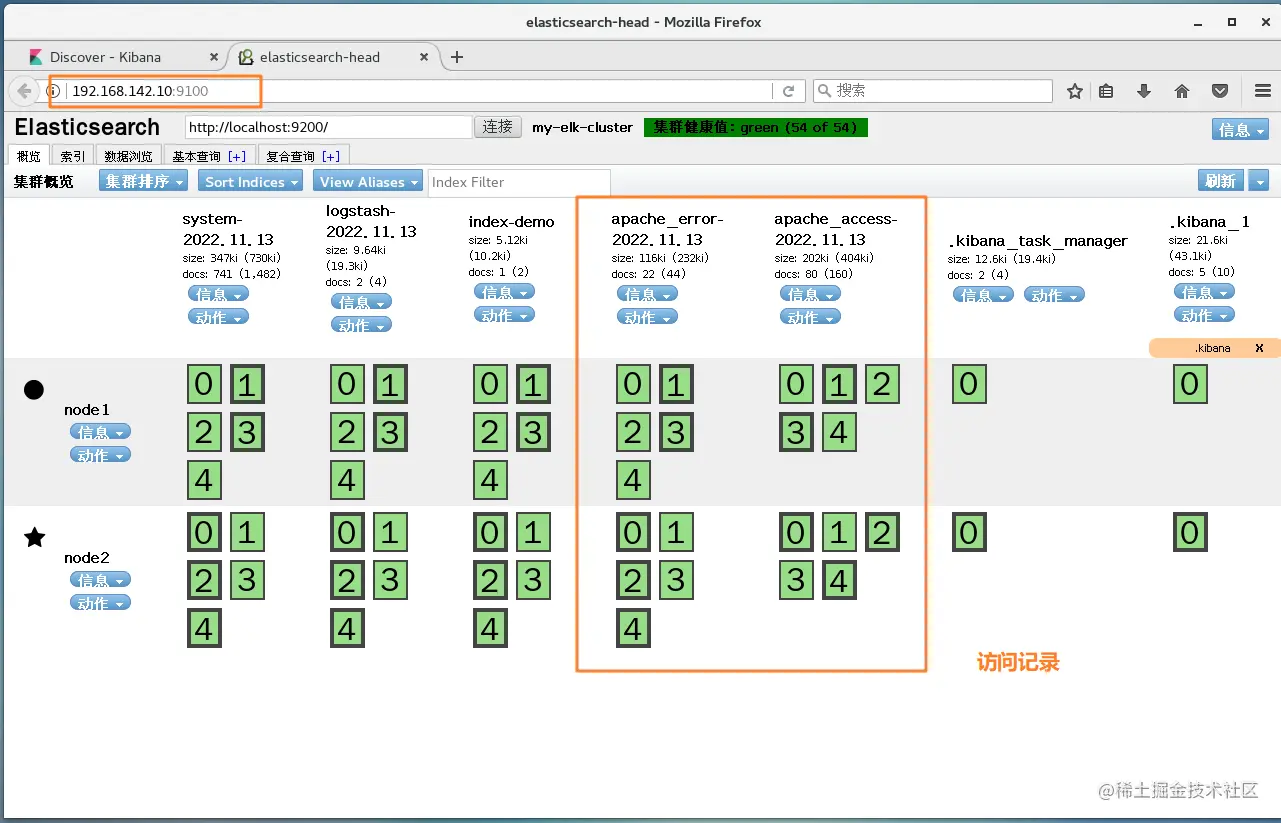Open 动作 dropdown for logstash-2022.11.13
1281x823 pixels.
(x=361, y=325)
